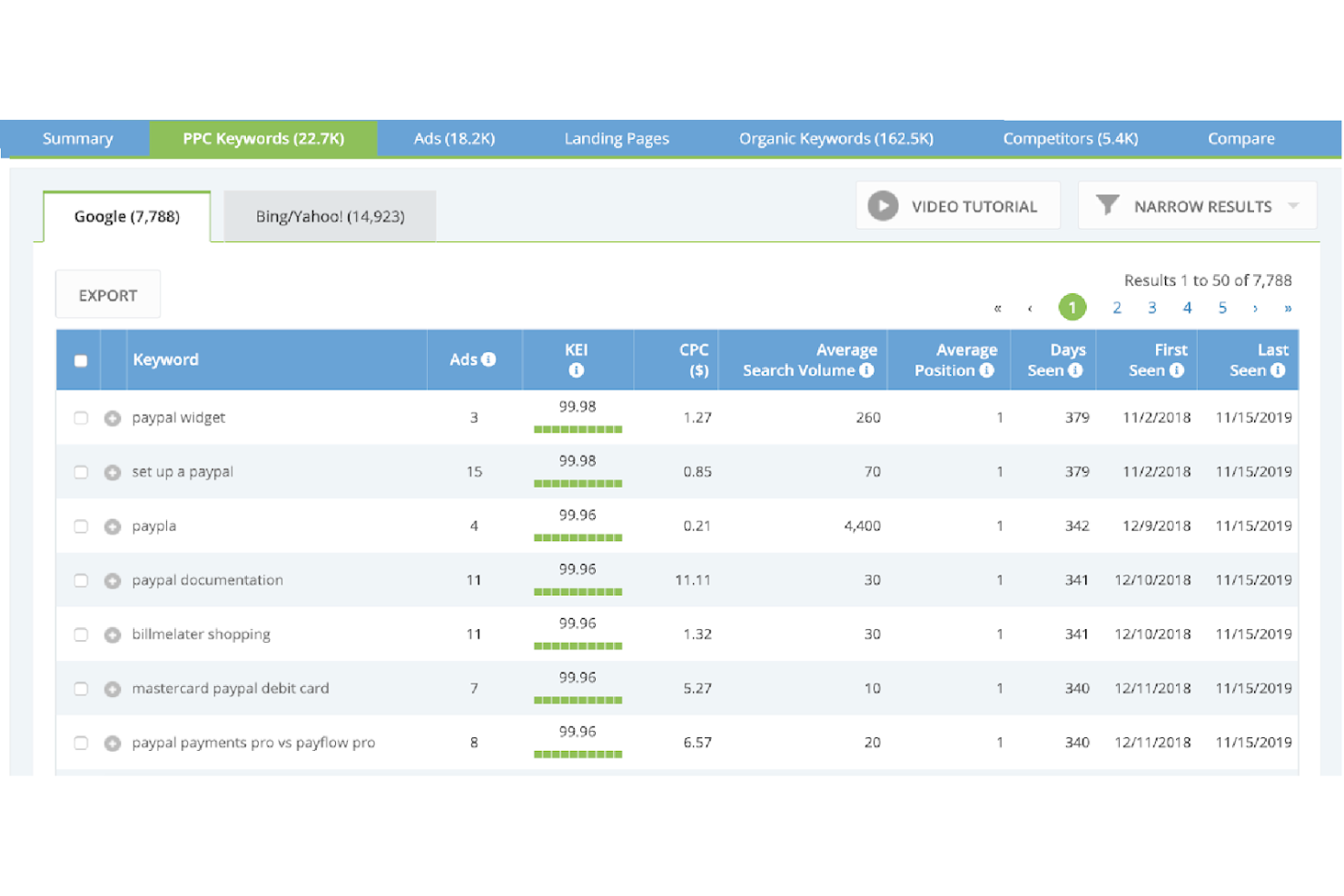The height and width of the screenshot is (896, 1344).
Task: Jump to last page double-right arrow
Action: (x=1288, y=309)
